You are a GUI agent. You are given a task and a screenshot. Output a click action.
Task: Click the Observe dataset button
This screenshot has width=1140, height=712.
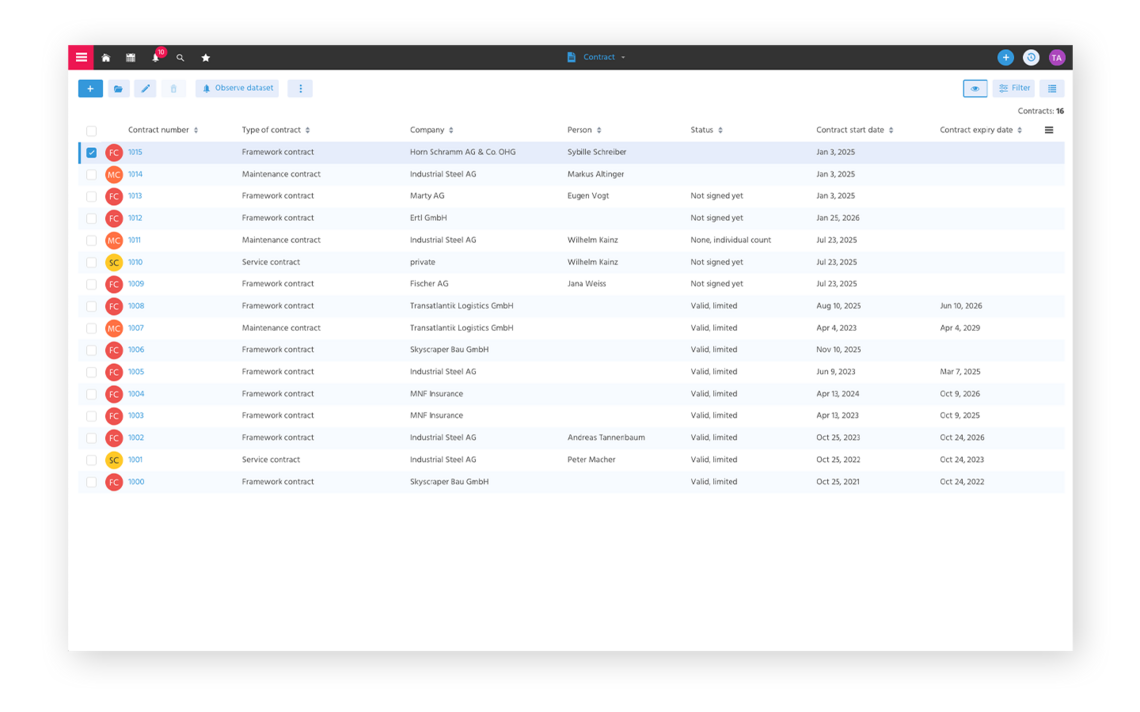(236, 88)
